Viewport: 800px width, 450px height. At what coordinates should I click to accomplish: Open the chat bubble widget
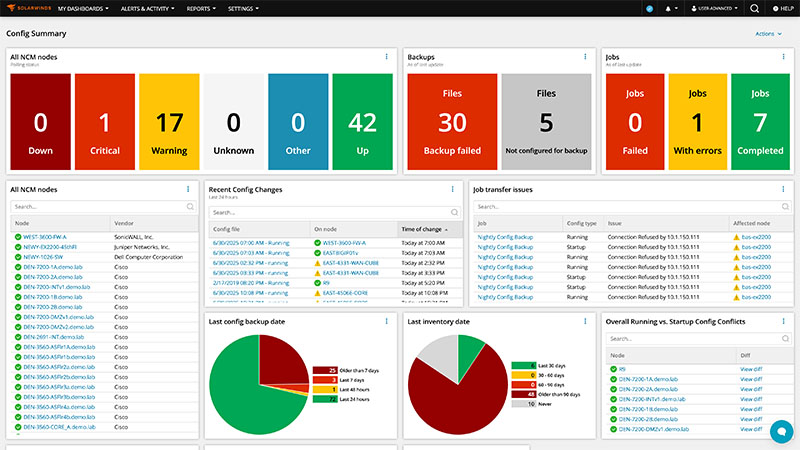pyautogui.click(x=781, y=432)
